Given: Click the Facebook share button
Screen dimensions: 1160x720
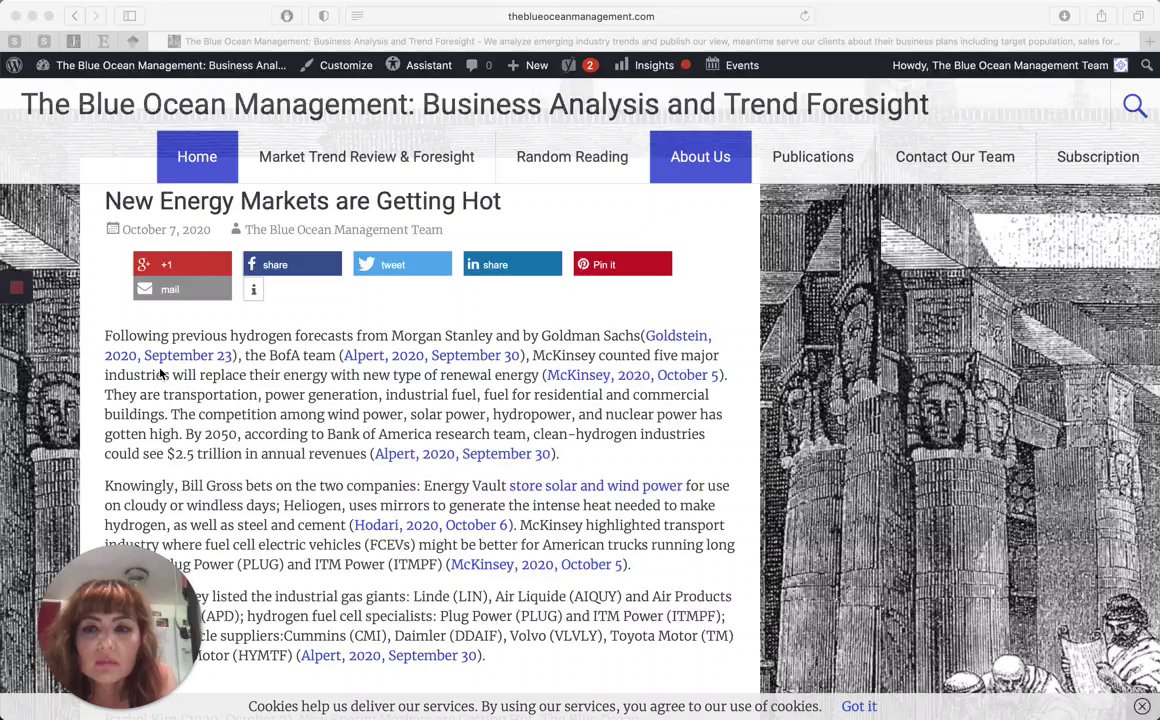Looking at the screenshot, I should pyautogui.click(x=292, y=263).
